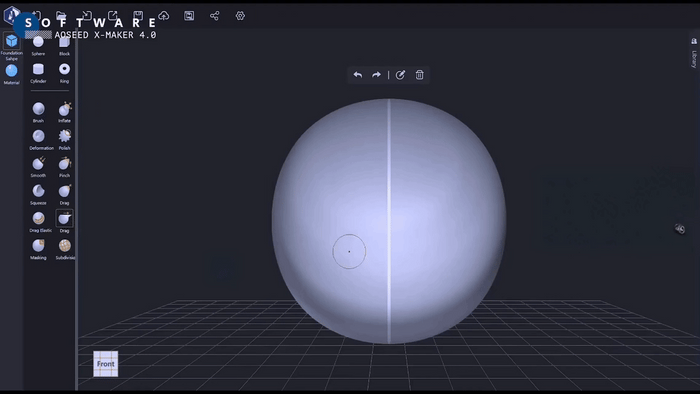700x394 pixels.
Task: Pick the Drag tool beside Squeeze
Action: click(64, 195)
